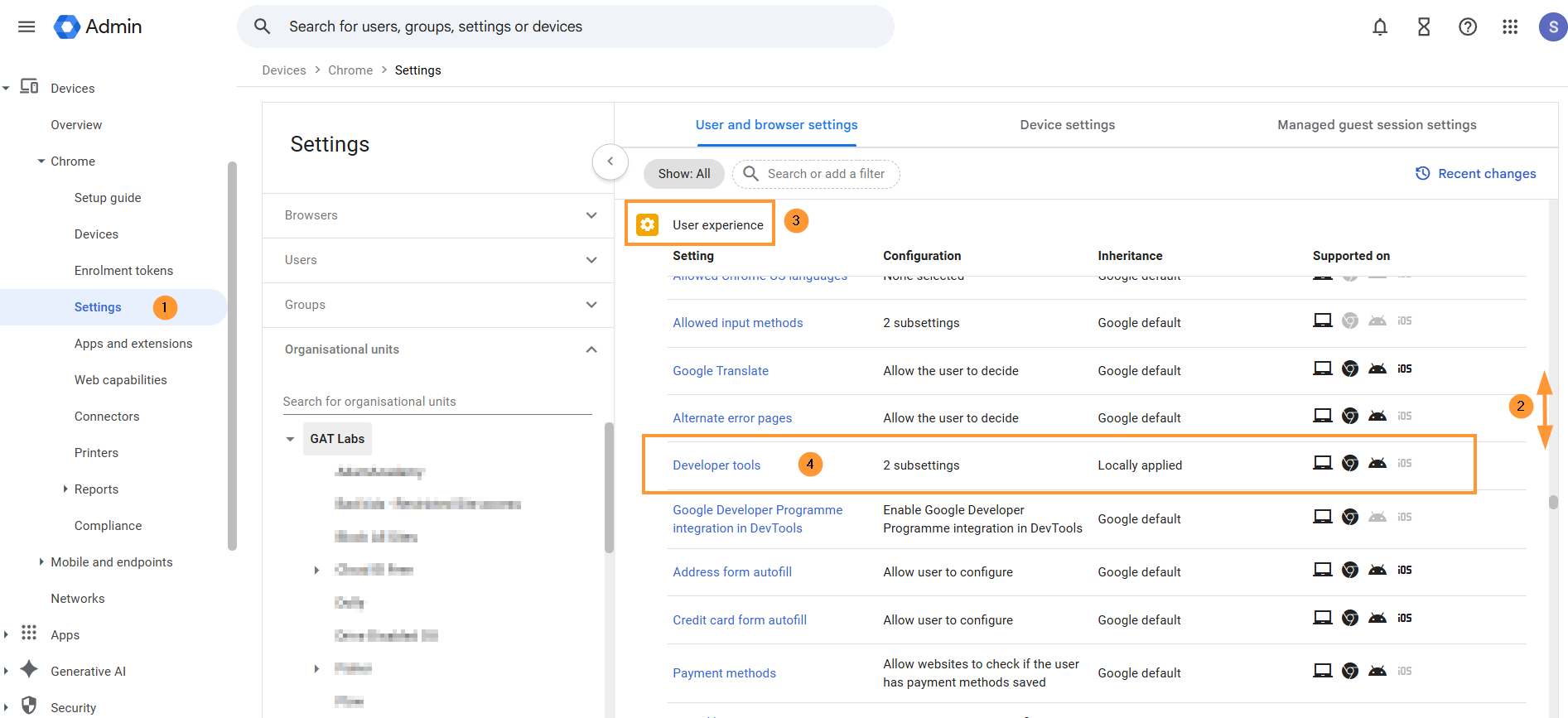Open Allowed input methods setting
Screen dimensions: 1568x718
pyautogui.click(x=738, y=323)
